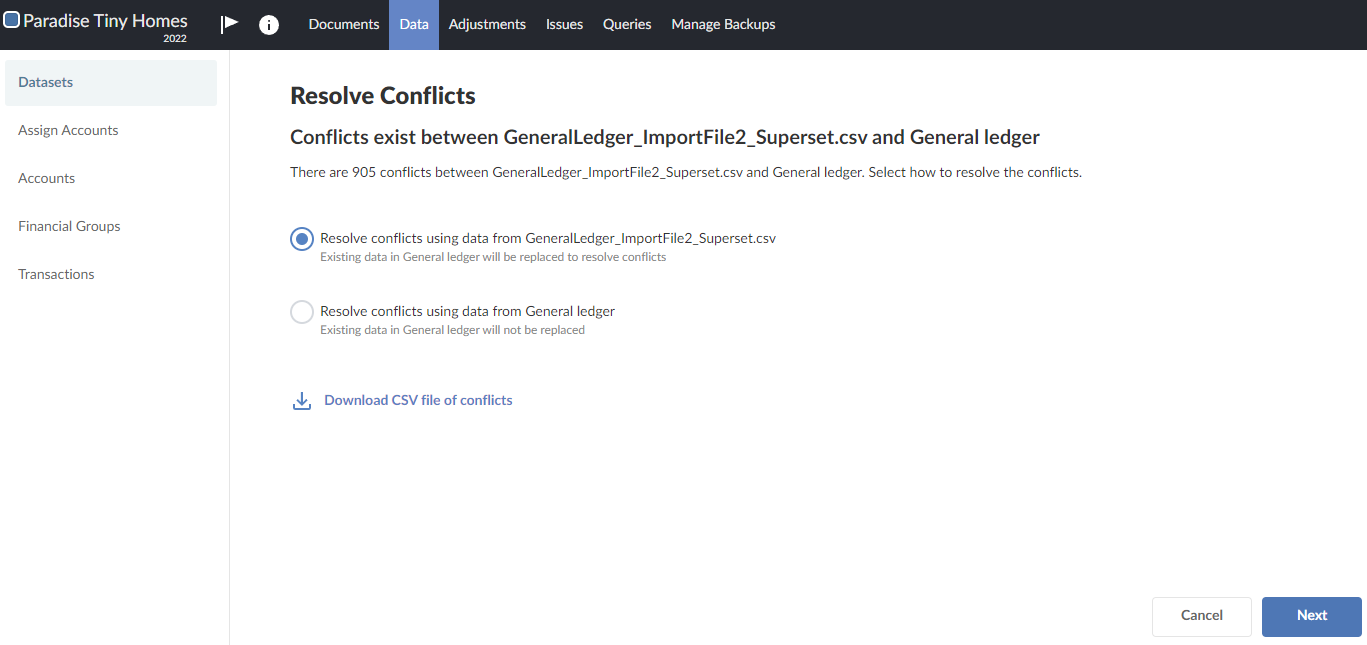Open the Adjustments section
Image resolution: width=1367 pixels, height=645 pixels.
(487, 24)
